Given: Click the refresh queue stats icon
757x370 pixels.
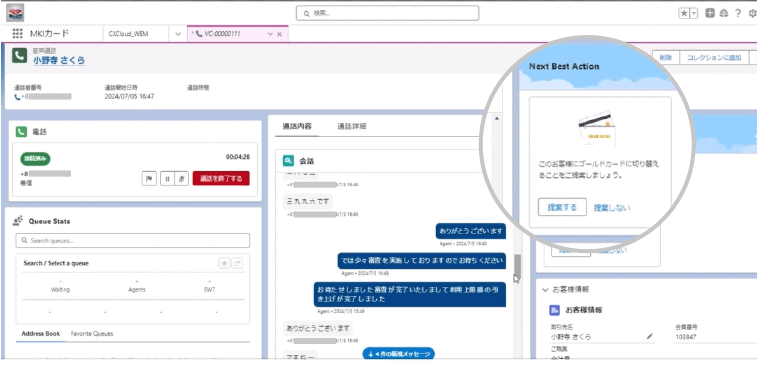Looking at the screenshot, I should point(237,263).
